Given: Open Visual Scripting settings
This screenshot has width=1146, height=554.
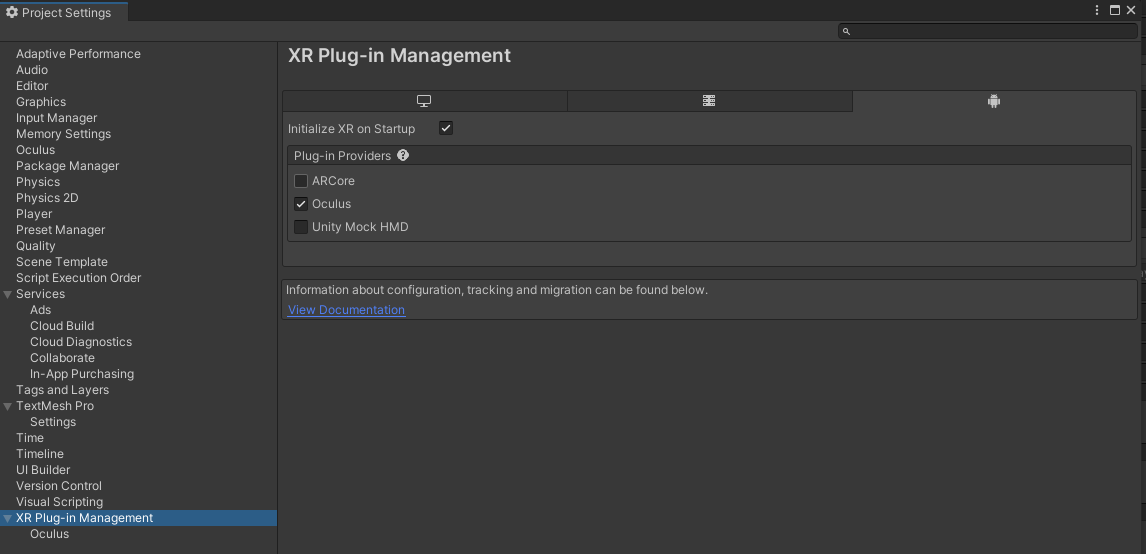Looking at the screenshot, I should (59, 502).
